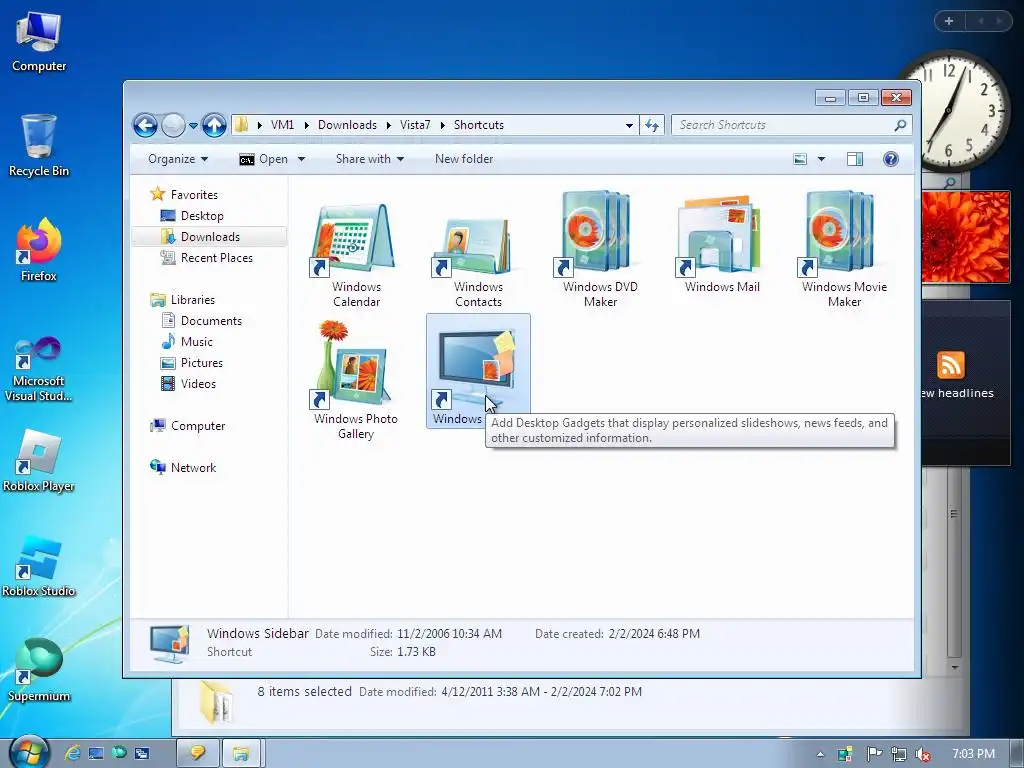Screen dimensions: 1024x768
Task: Open the Music library
Action: (197, 342)
